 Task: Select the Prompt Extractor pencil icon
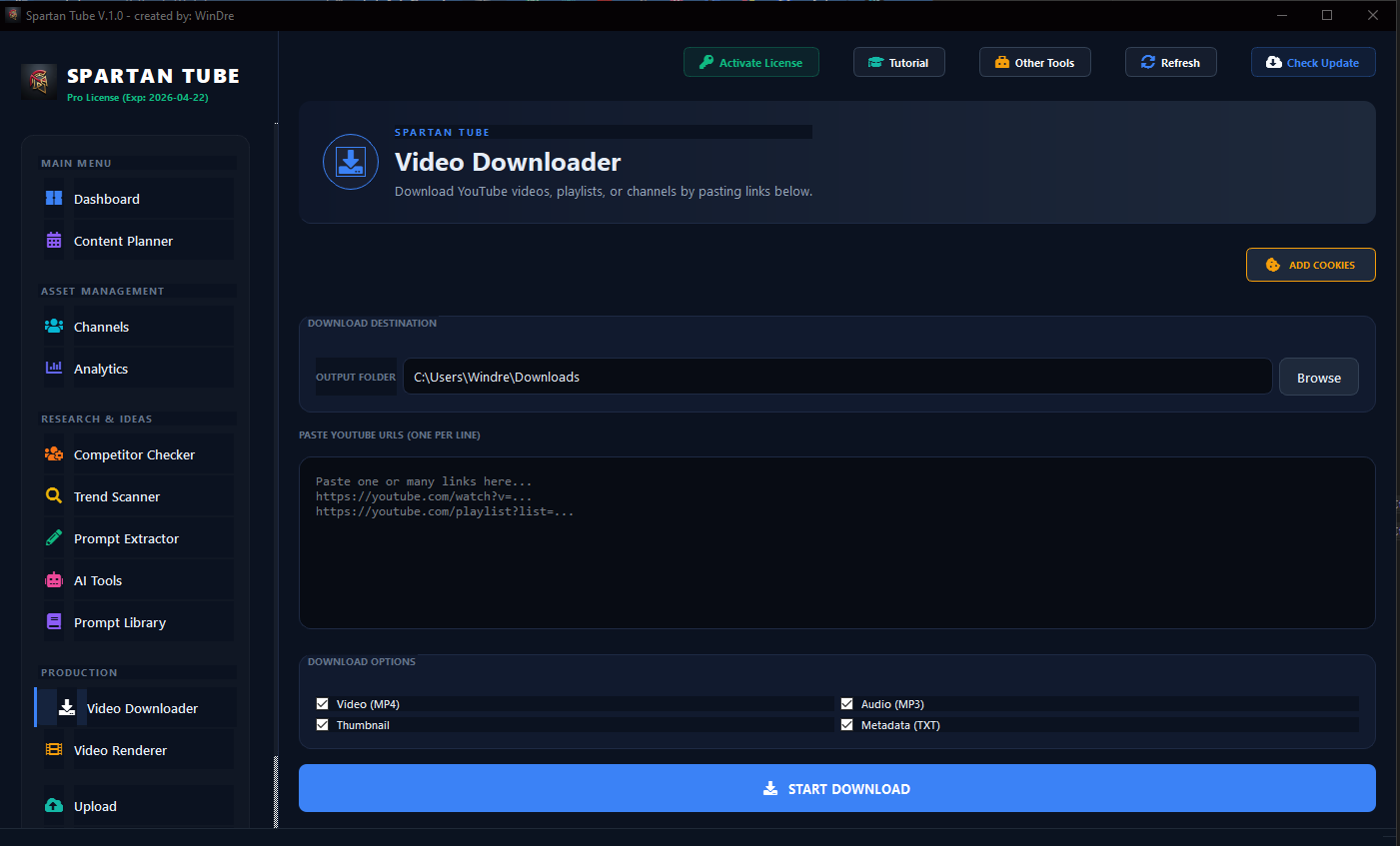click(x=53, y=538)
